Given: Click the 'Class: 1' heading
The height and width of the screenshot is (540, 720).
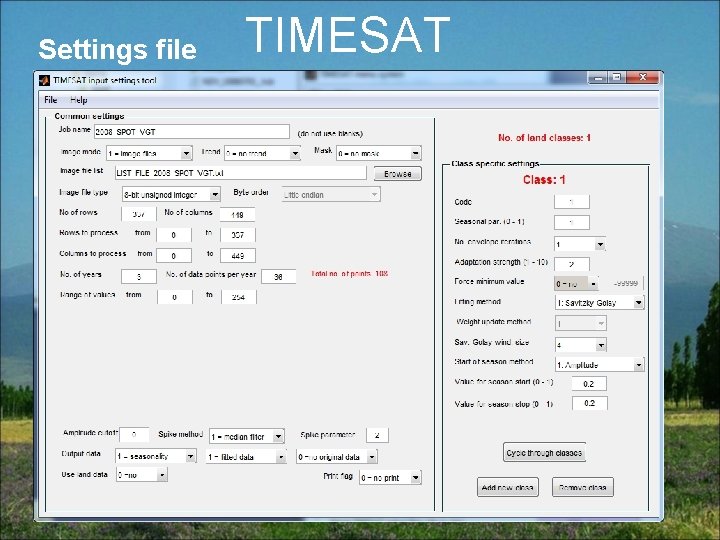Looking at the screenshot, I should click(x=544, y=180).
